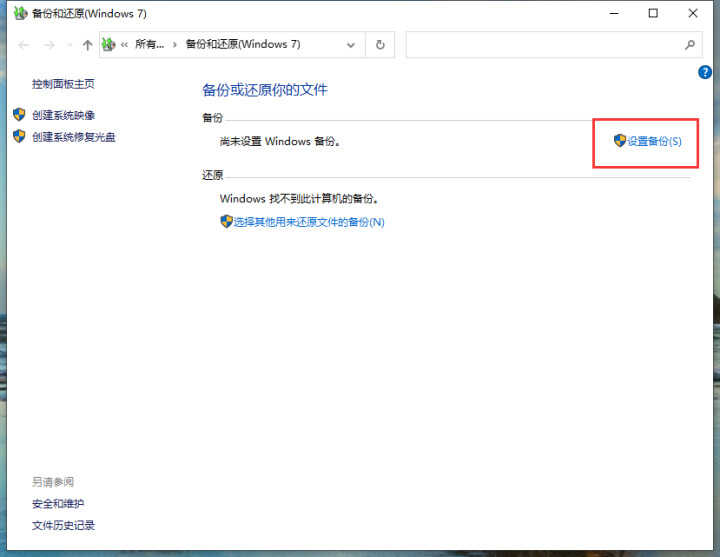Click the search magnifier icon
The width and height of the screenshot is (720, 557).
[x=689, y=45]
